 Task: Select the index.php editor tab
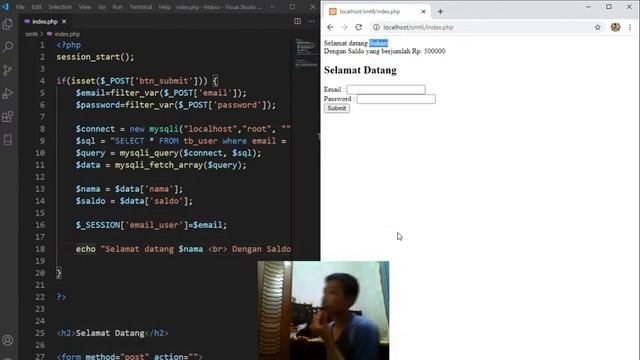click(45, 21)
